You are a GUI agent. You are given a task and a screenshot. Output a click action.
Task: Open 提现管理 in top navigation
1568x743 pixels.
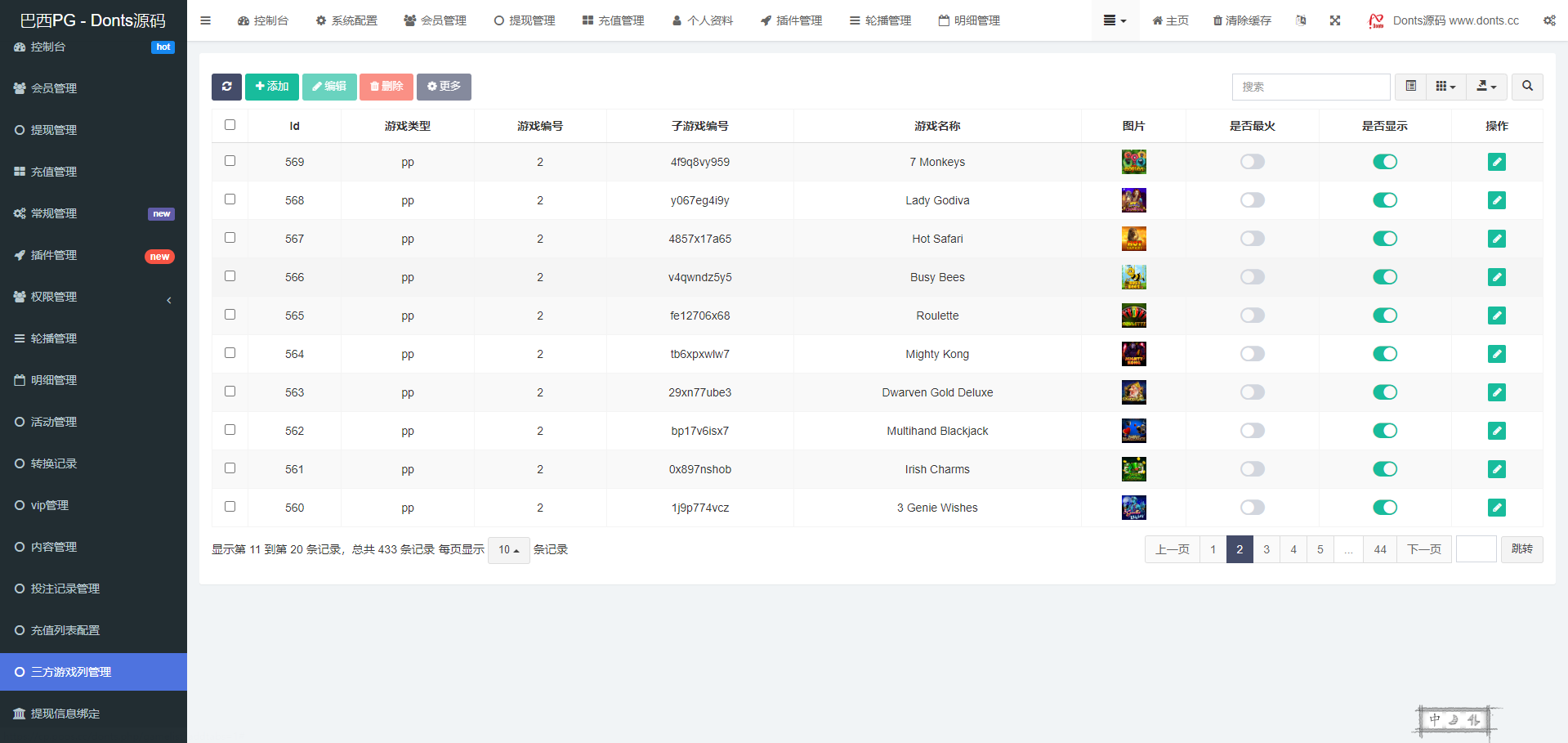(x=525, y=20)
